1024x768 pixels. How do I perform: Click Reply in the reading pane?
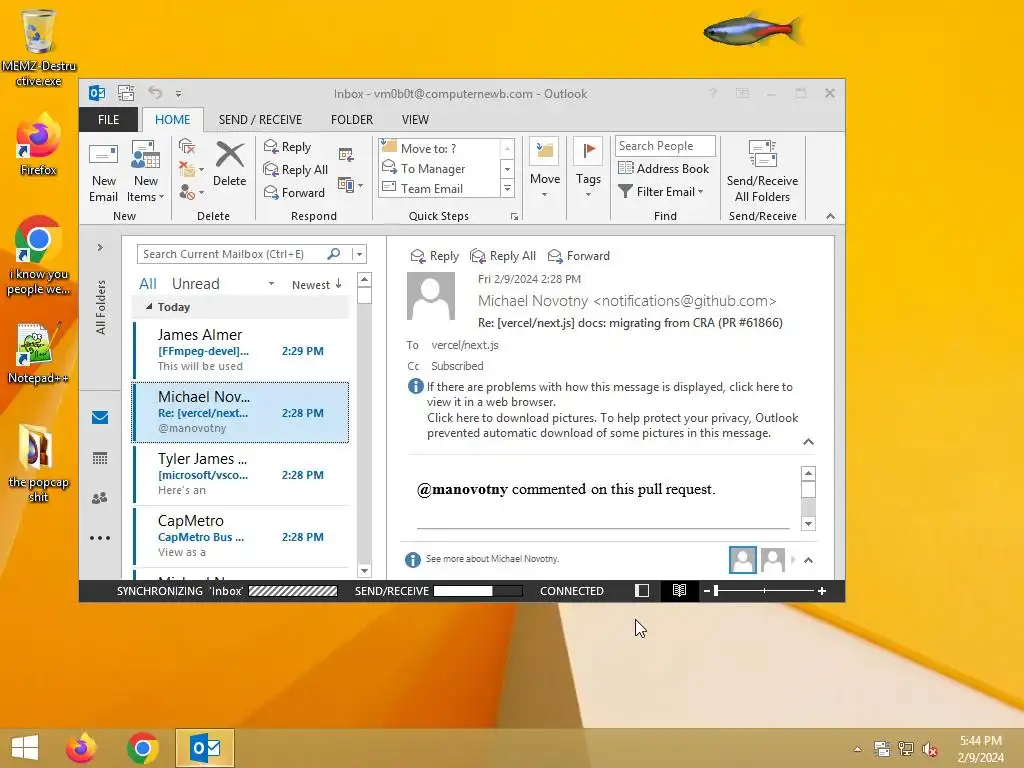tap(434, 256)
